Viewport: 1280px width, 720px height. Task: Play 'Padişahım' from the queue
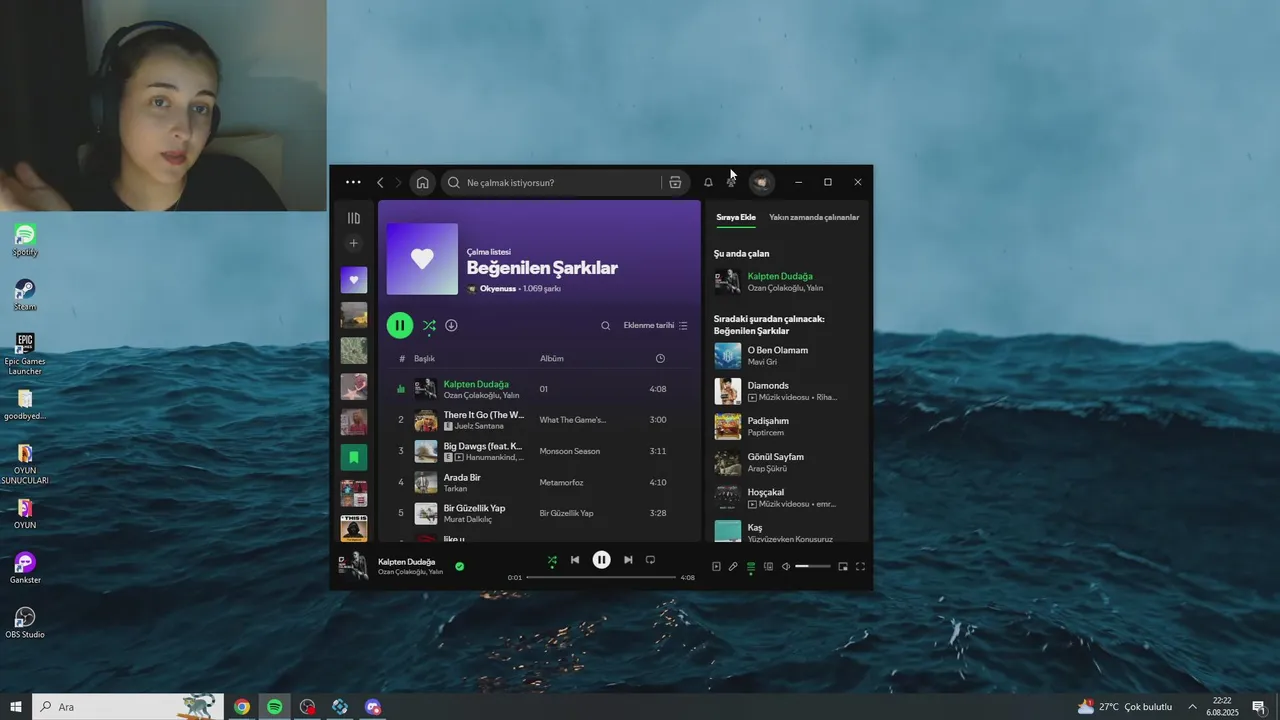788,426
